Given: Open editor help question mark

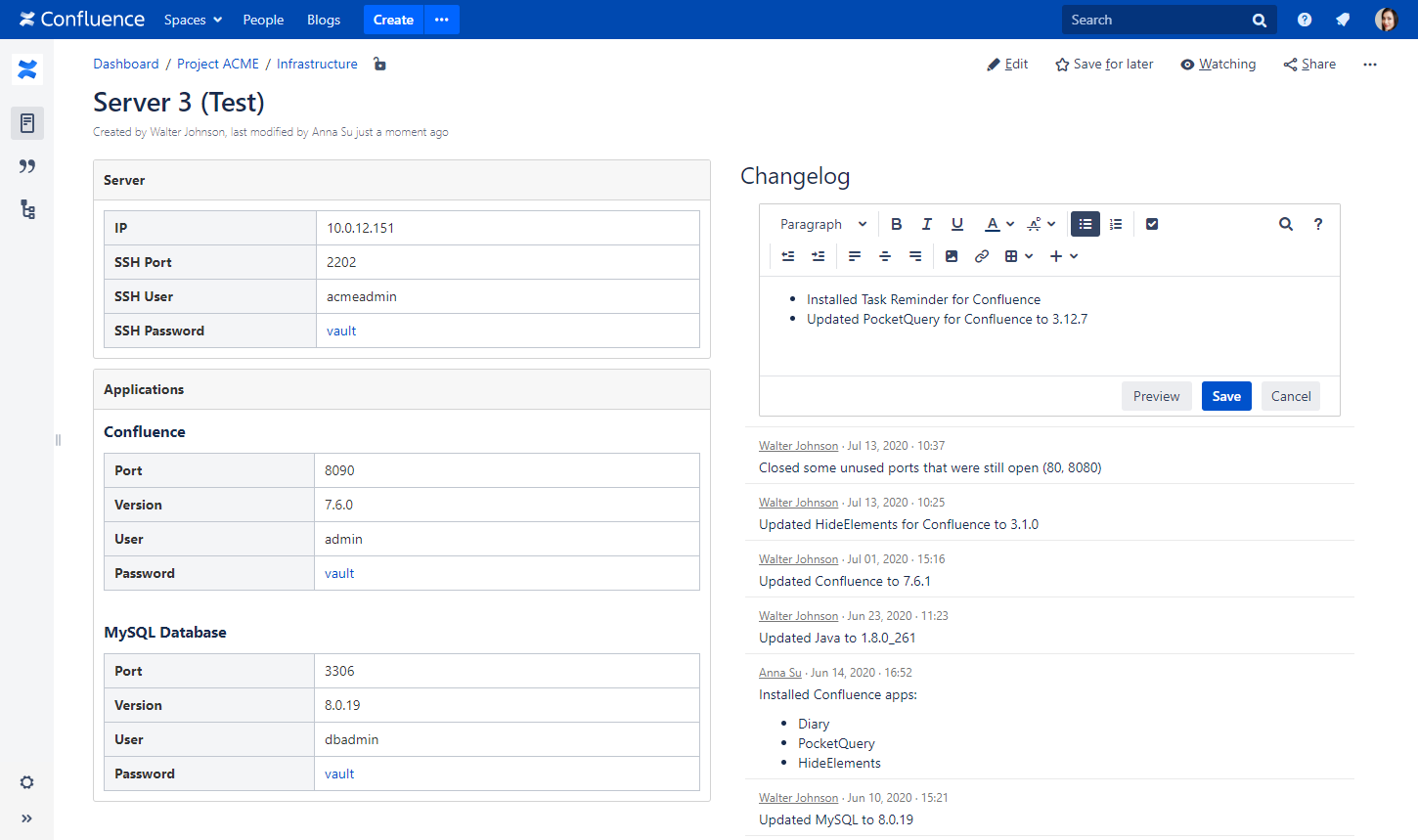Looking at the screenshot, I should 1318,224.
